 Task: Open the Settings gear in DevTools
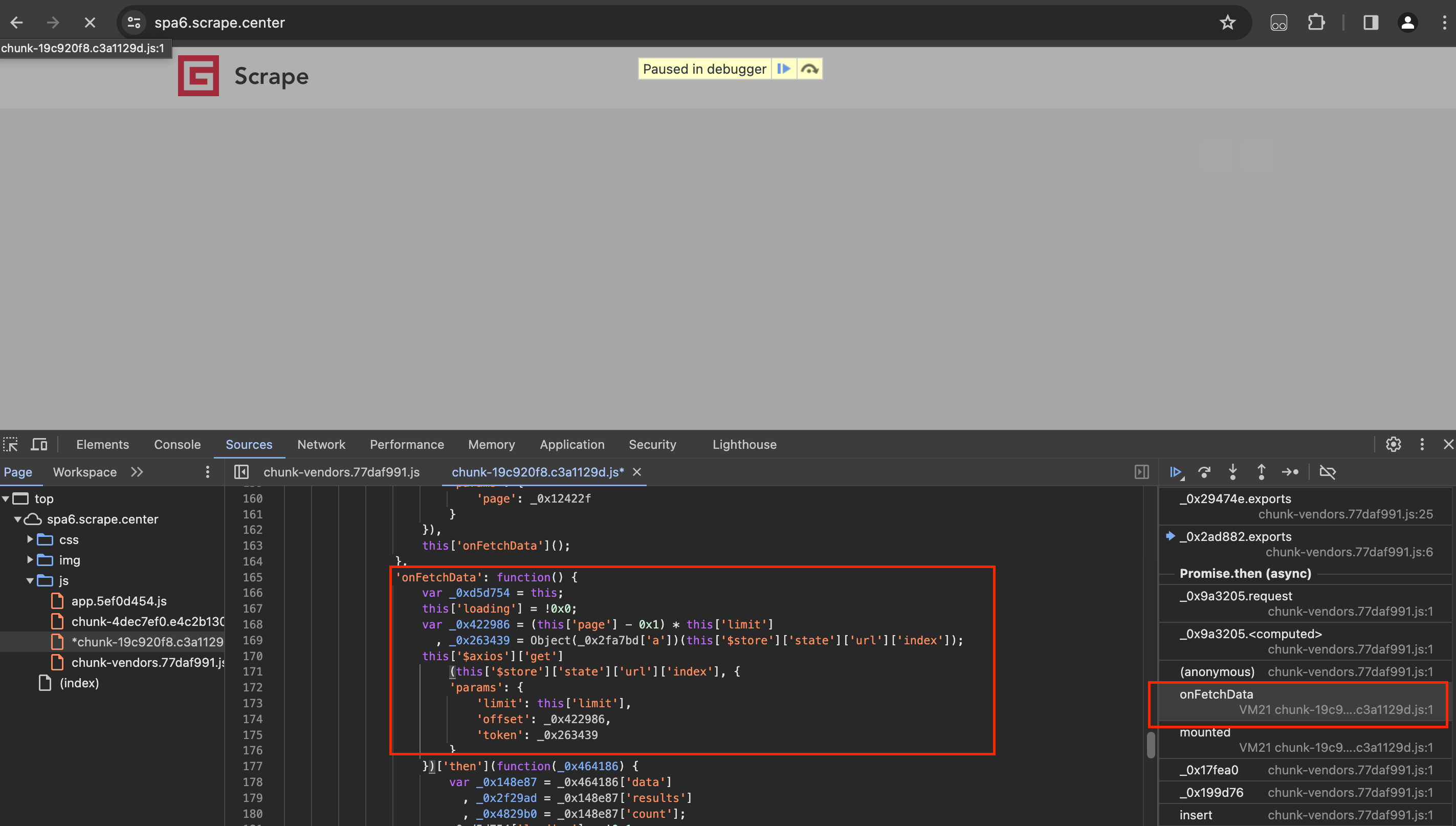(1393, 444)
